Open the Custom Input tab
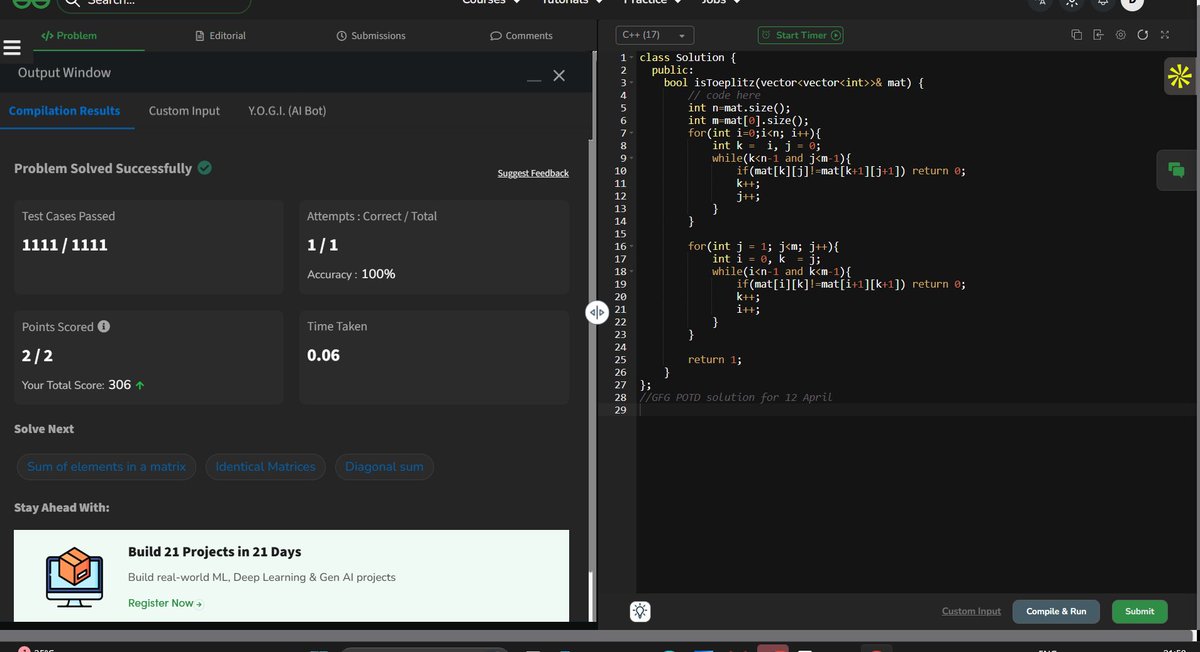Viewport: 1200px width, 652px height. point(184,111)
